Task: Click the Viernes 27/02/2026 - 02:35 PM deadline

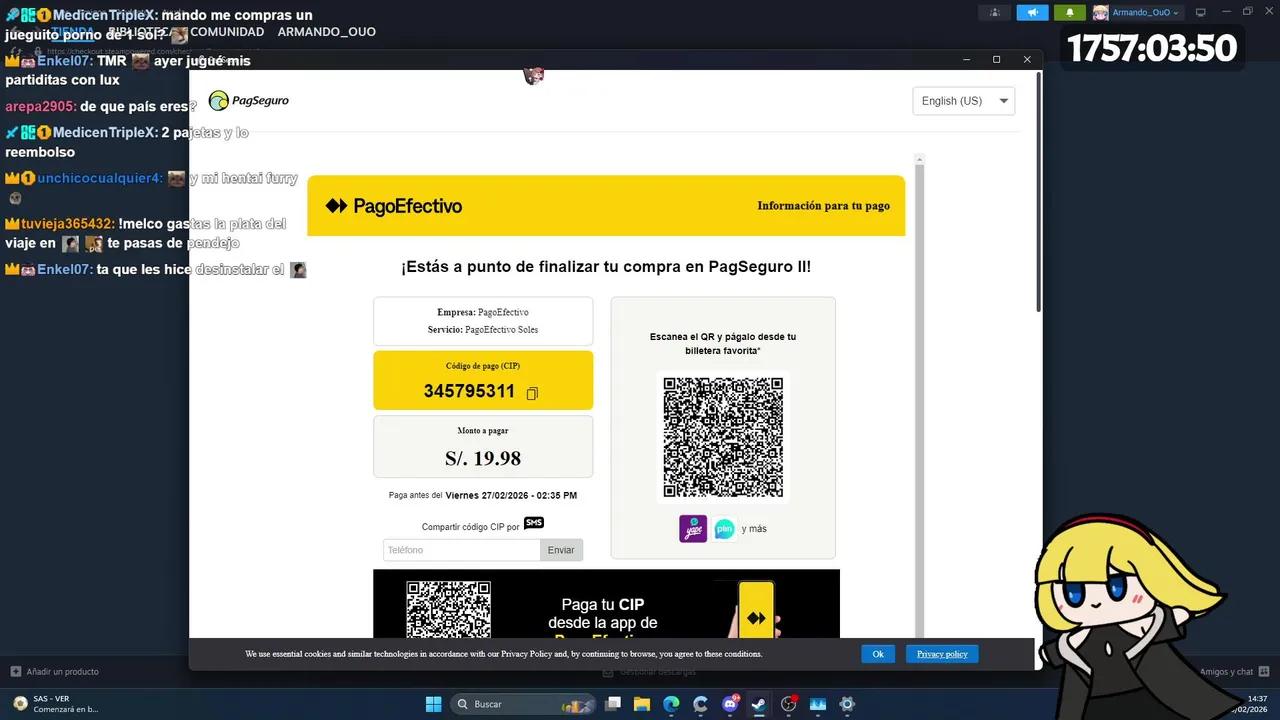Action: coord(511,495)
